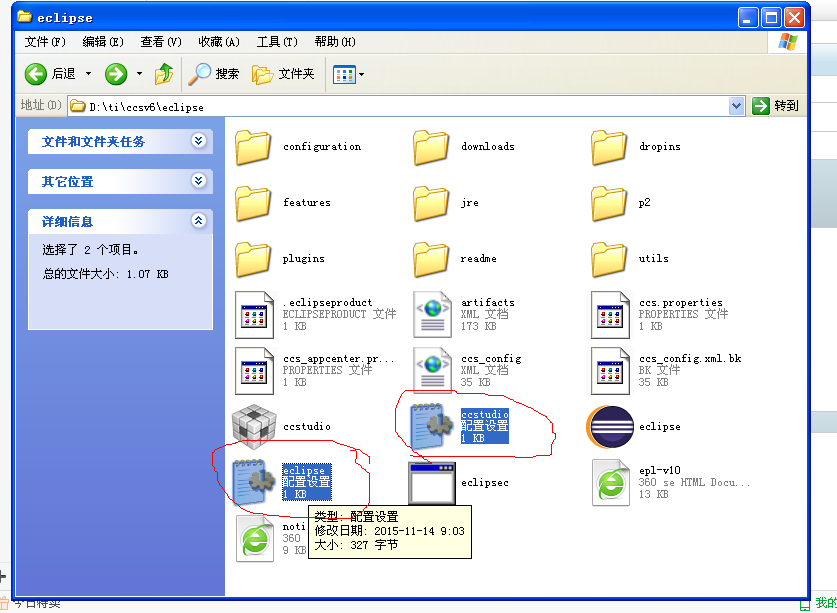Select the features folder icon
This screenshot has width=837, height=613.
[x=252, y=203]
